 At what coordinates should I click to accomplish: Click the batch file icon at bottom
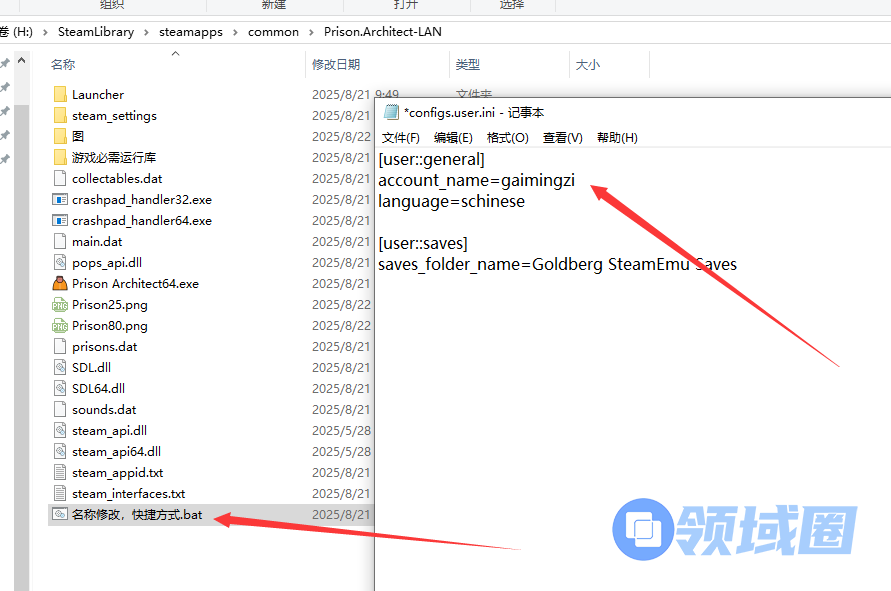(59, 515)
